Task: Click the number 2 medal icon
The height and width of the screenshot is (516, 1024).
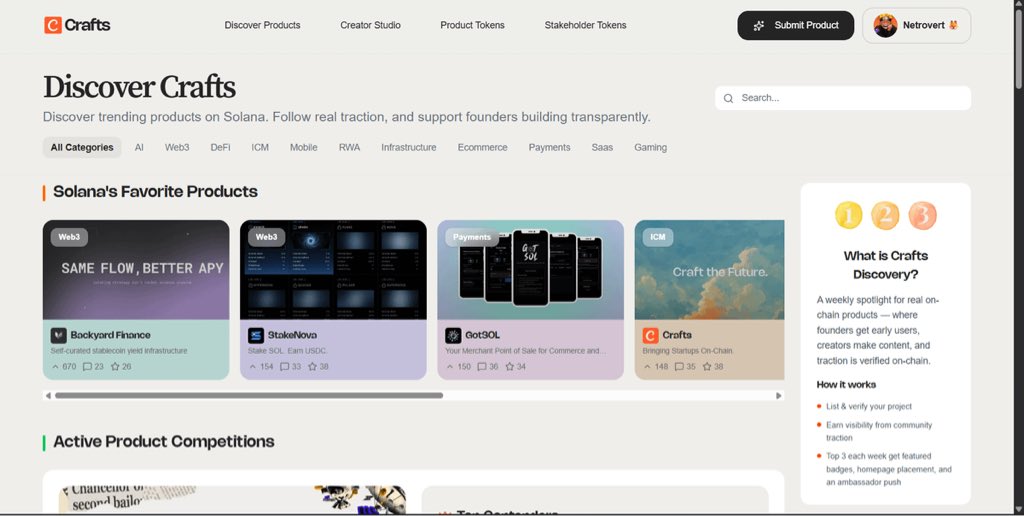Action: click(885, 216)
